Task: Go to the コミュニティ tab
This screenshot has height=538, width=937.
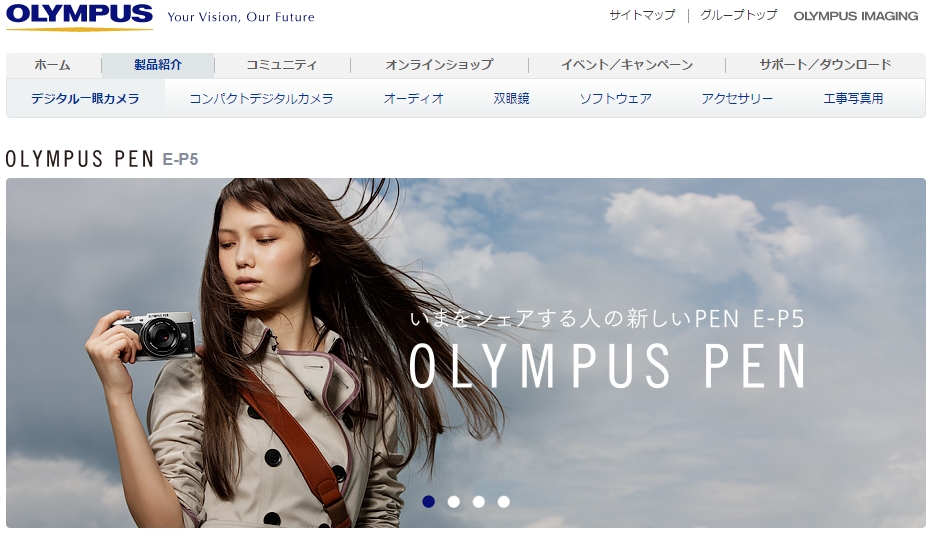Action: click(x=281, y=65)
